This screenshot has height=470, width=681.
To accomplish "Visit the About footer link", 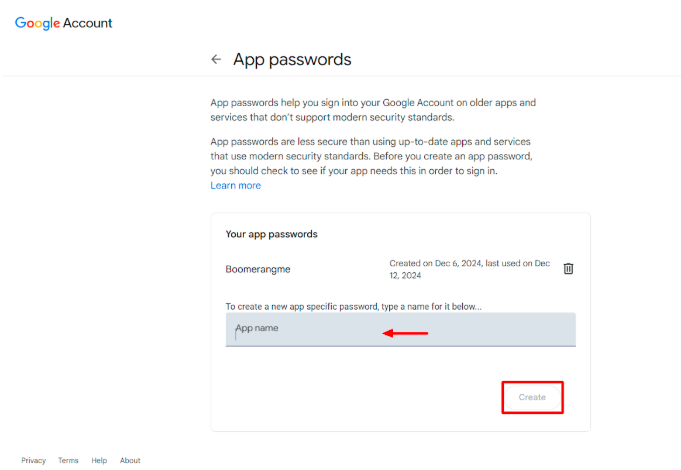I will (x=130, y=461).
